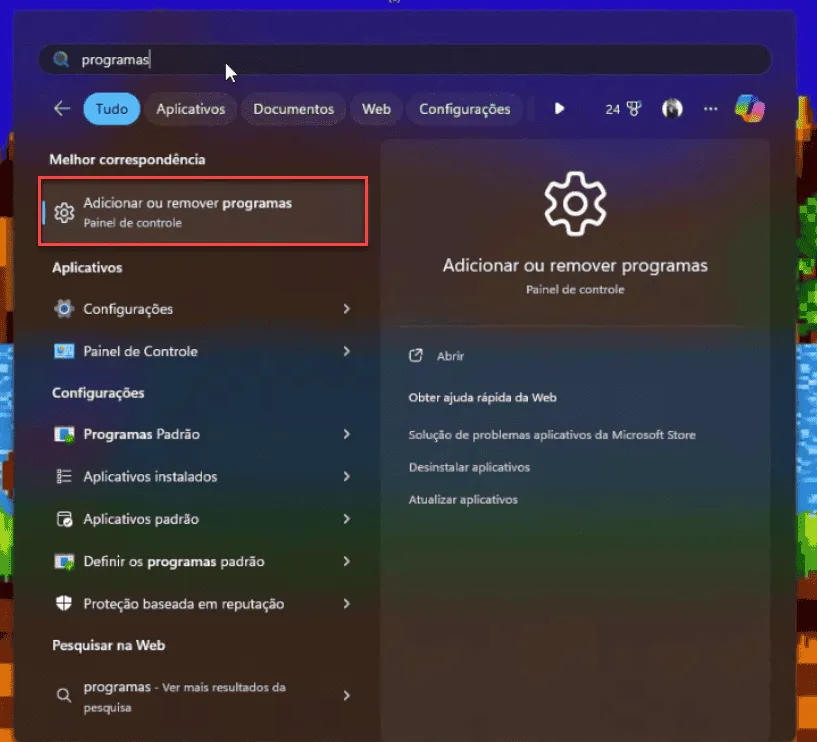This screenshot has width=817, height=742.
Task: Switch to the Documentos filter tab
Action: (293, 109)
